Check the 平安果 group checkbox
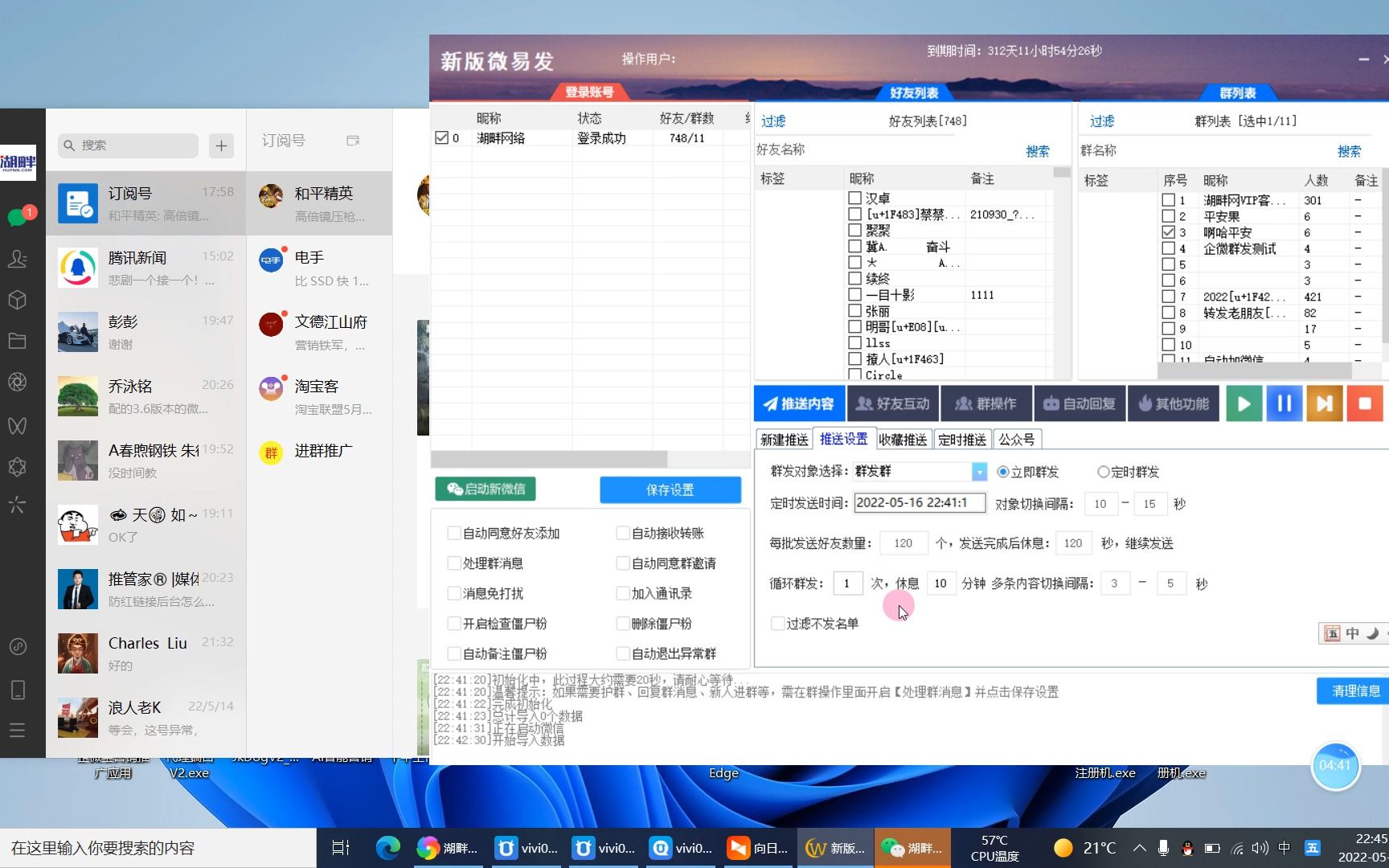Viewport: 1389px width, 868px height. click(1169, 216)
